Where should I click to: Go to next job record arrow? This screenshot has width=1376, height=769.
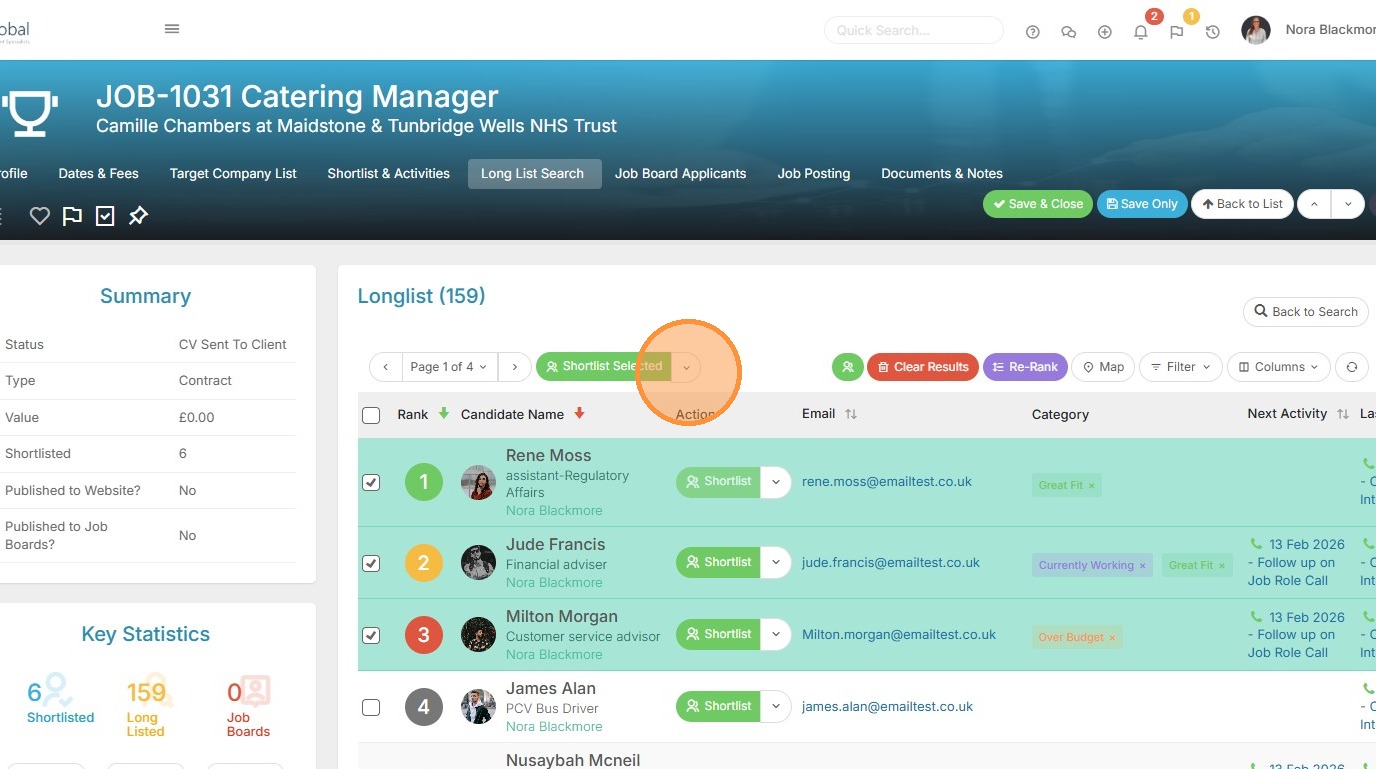(x=1348, y=204)
